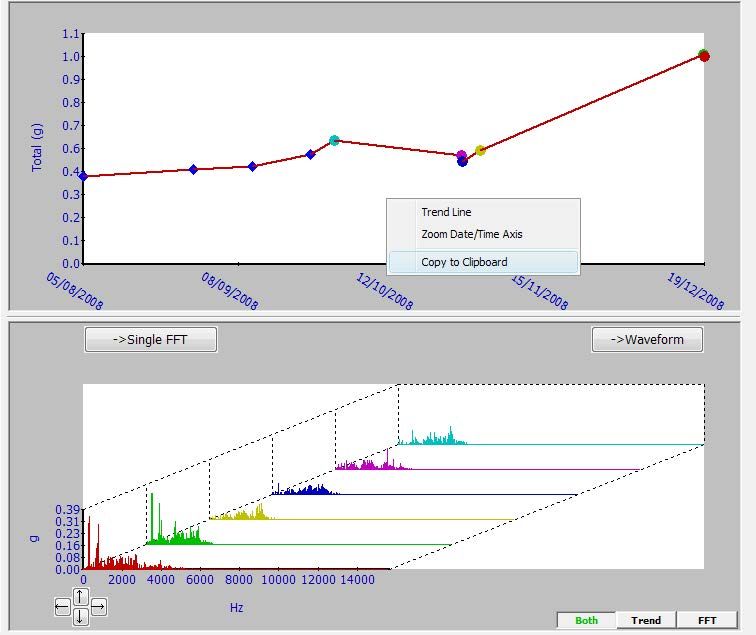
Task: Click the down arrow navigation button
Action: pyautogui.click(x=81, y=616)
